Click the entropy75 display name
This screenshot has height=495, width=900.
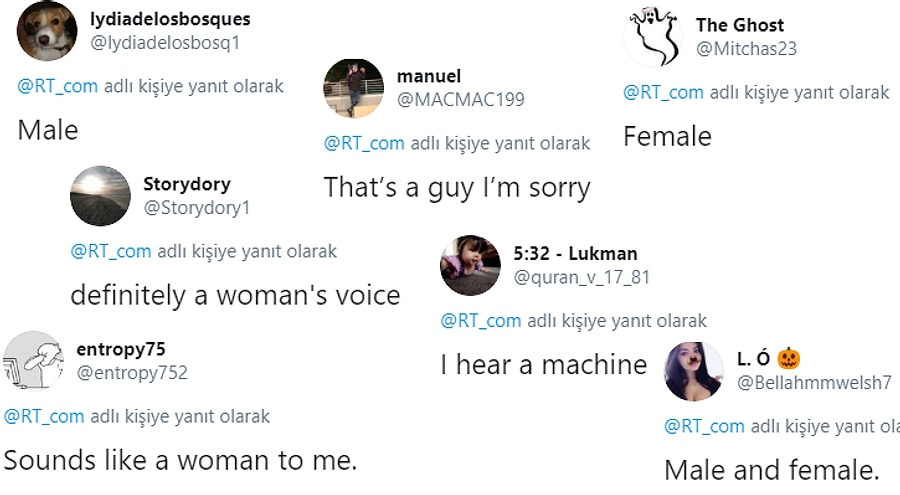coord(120,349)
